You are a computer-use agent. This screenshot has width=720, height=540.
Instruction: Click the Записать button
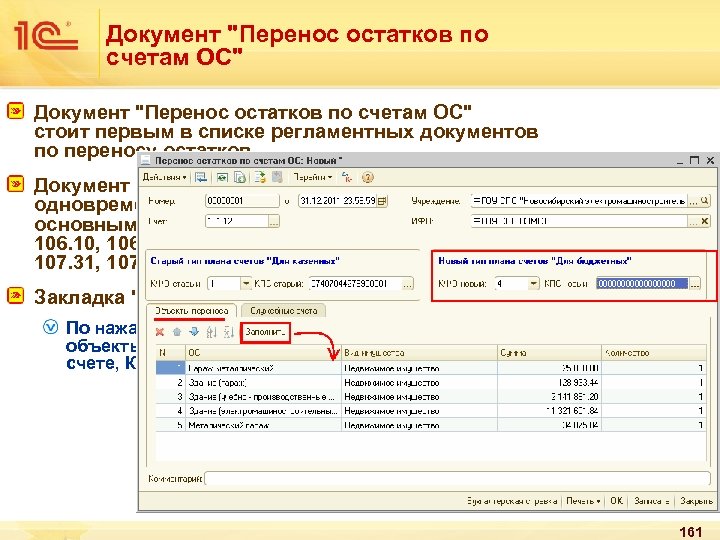pos(652,501)
